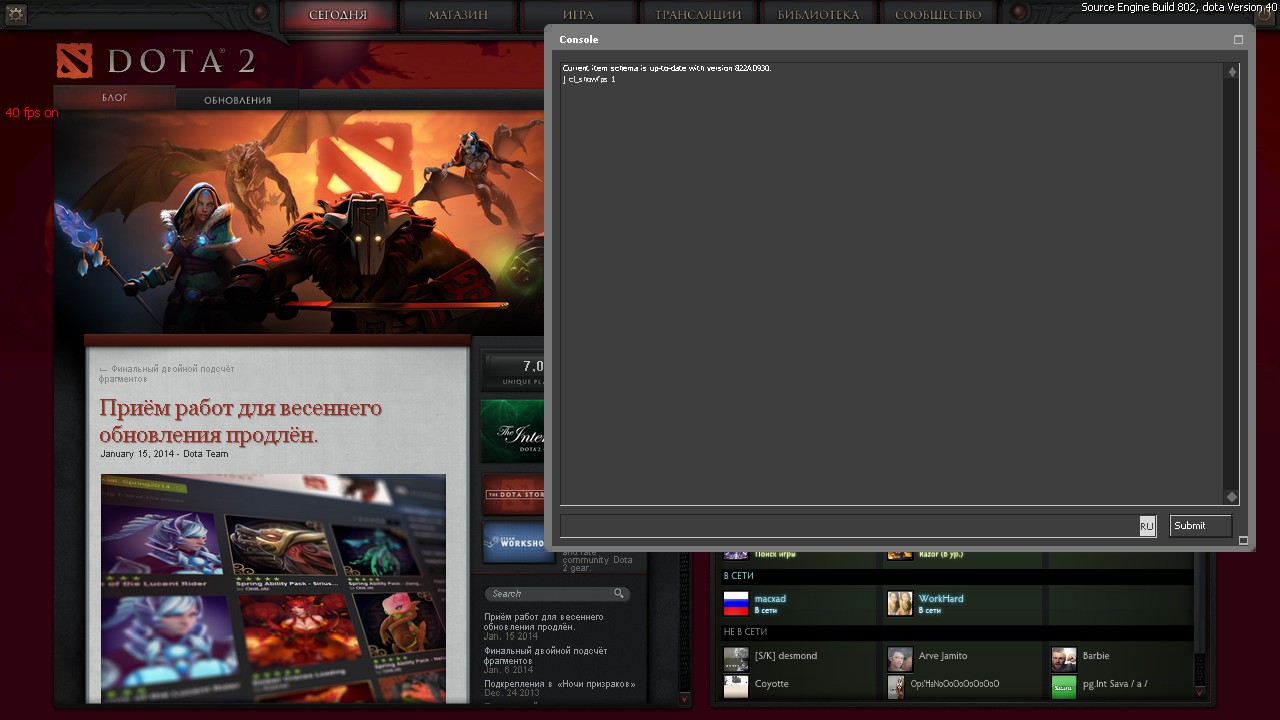Click the console scrollbar down arrow
Viewport: 1280px width, 720px height.
coord(1232,497)
